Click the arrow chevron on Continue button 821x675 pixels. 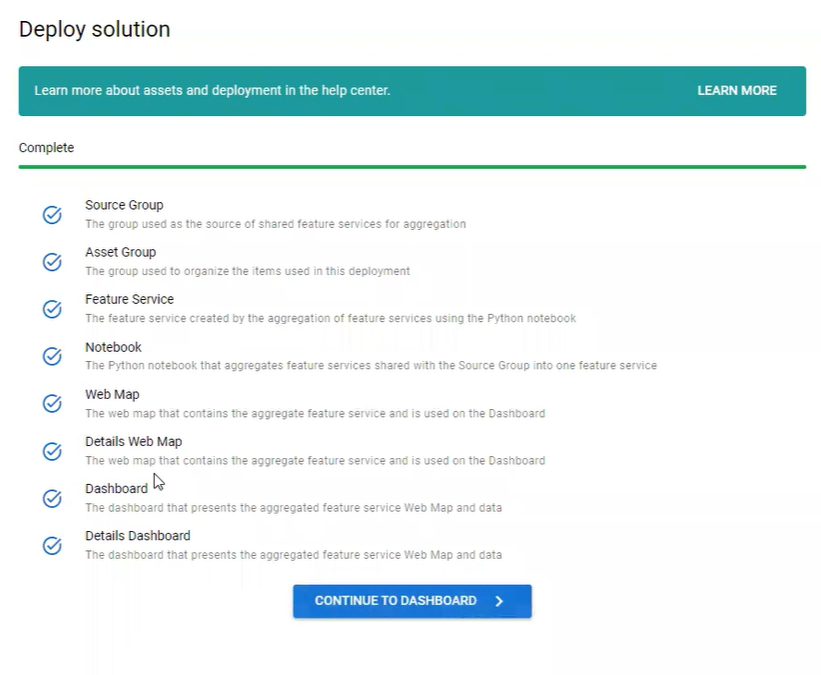(499, 601)
